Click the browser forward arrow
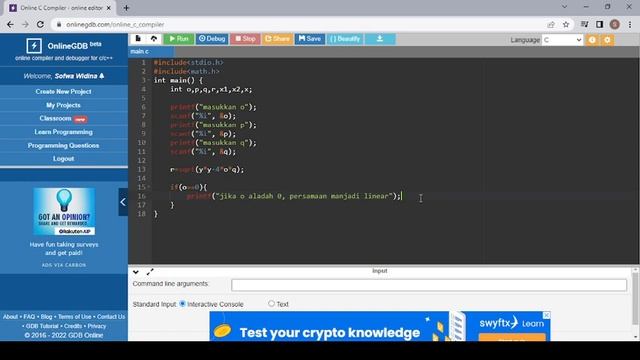Screen dimensions: 640x360 click(25, 24)
